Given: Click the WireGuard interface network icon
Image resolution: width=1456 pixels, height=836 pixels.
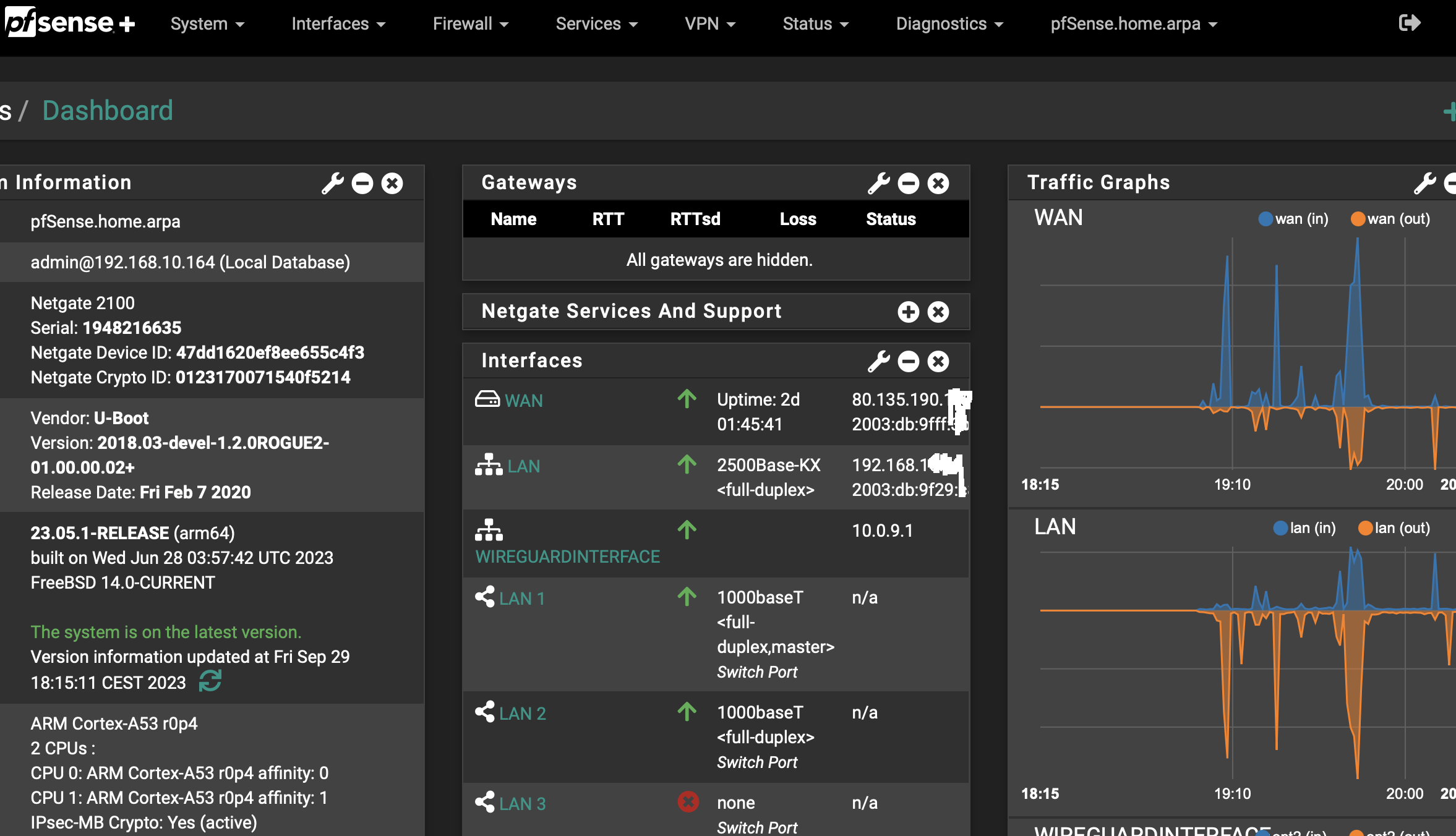Looking at the screenshot, I should [x=489, y=530].
